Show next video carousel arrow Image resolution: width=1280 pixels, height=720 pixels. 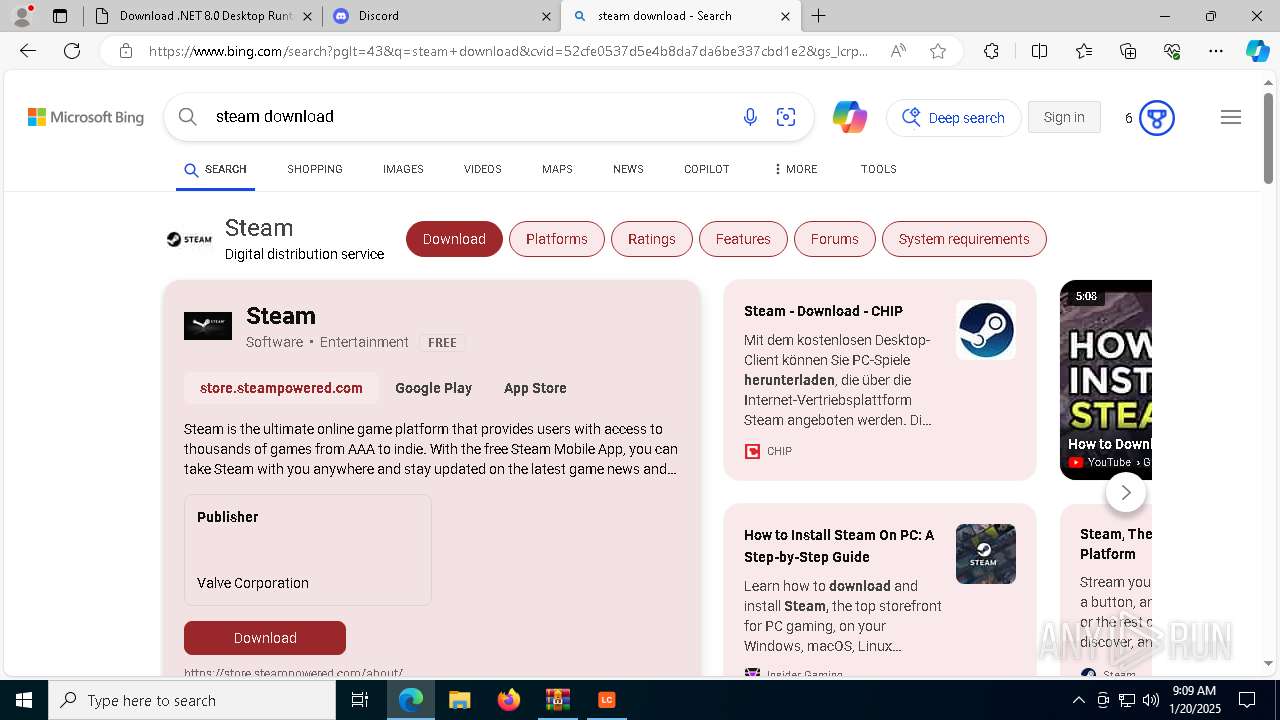[x=1126, y=492]
